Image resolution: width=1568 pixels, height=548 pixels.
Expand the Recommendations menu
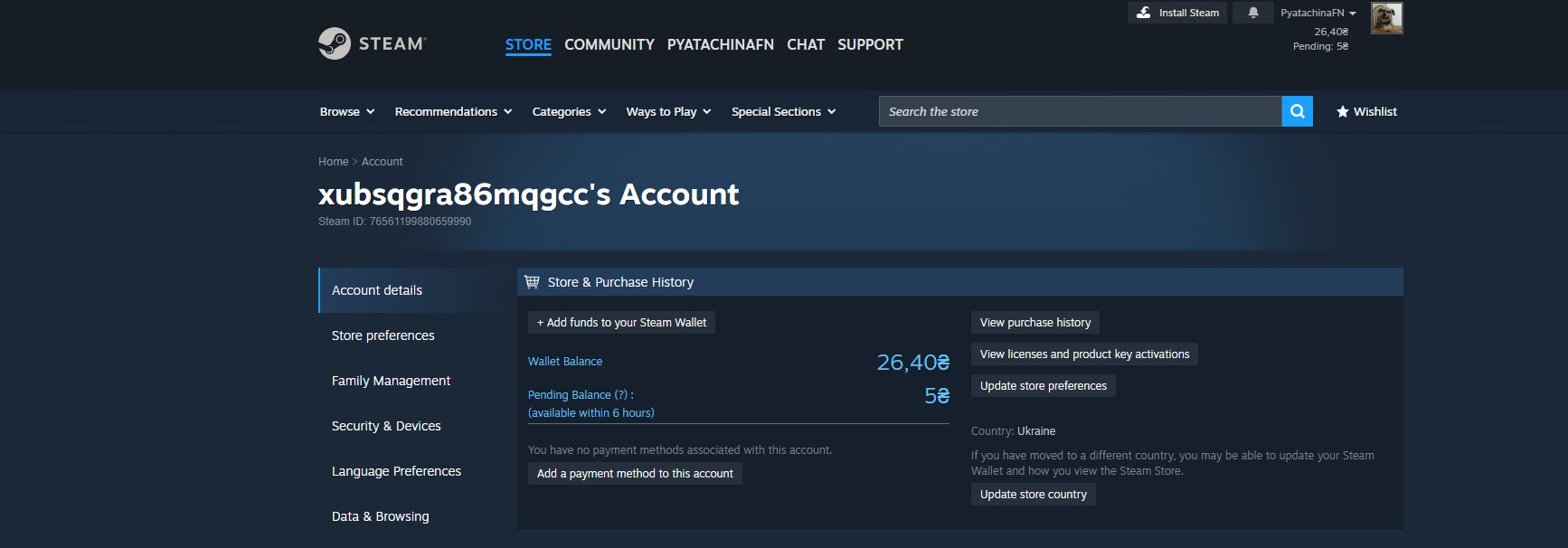click(454, 111)
